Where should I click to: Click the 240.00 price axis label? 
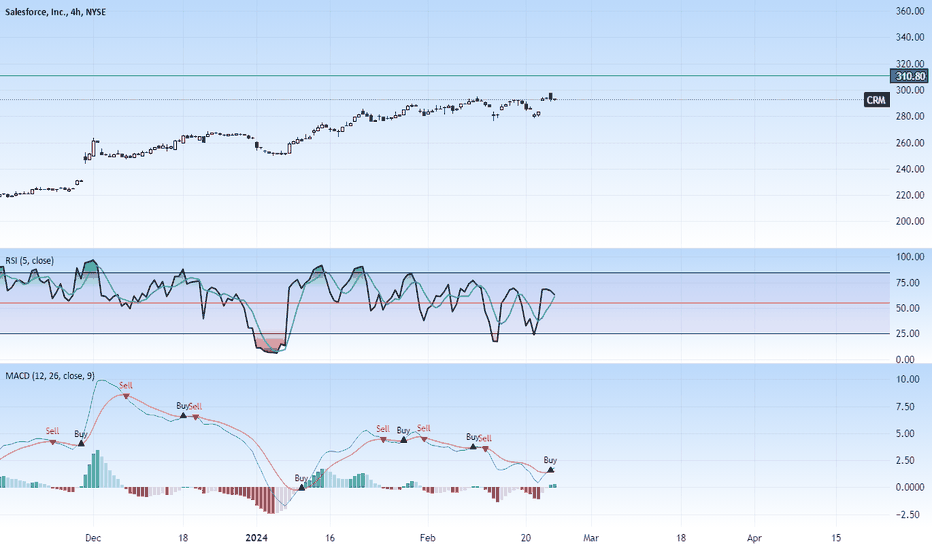pyautogui.click(x=910, y=169)
